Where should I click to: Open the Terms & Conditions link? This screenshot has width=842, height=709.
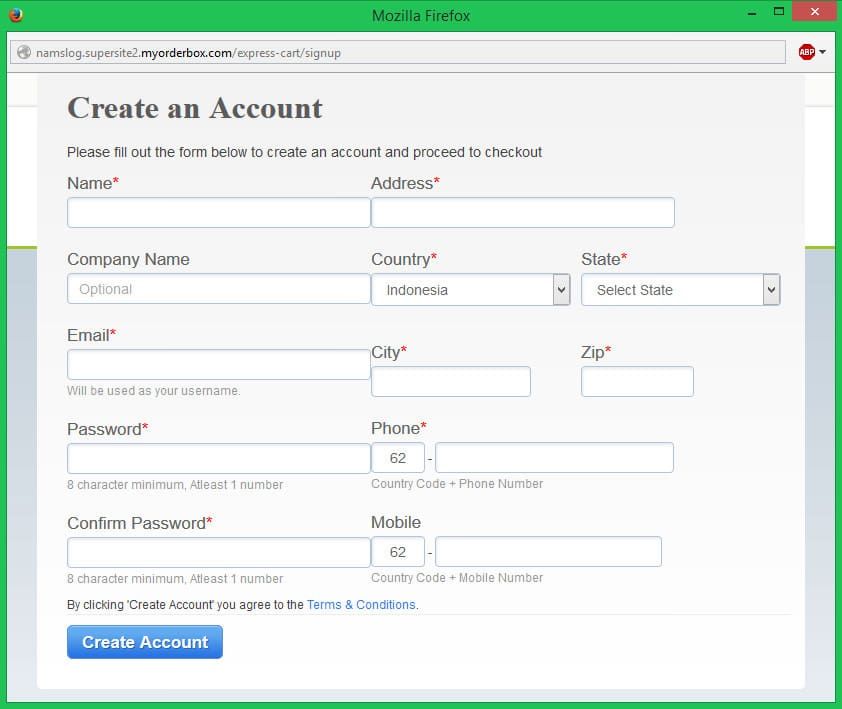(x=361, y=605)
